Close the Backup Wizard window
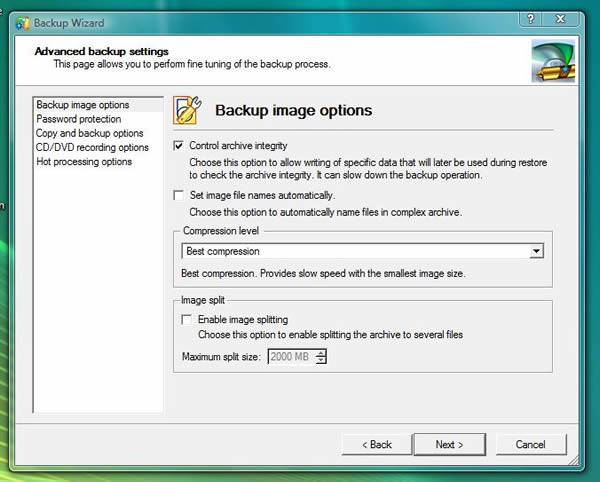 [561, 19]
